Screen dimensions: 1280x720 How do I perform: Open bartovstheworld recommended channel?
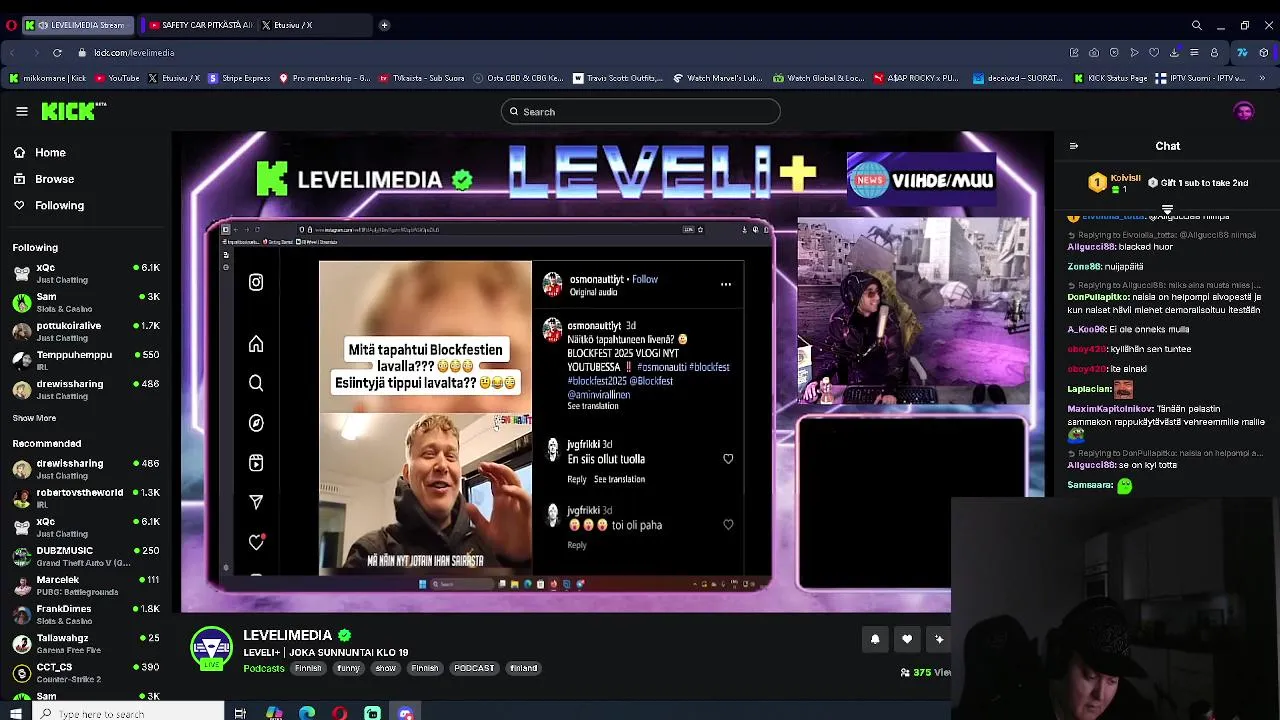point(85,498)
